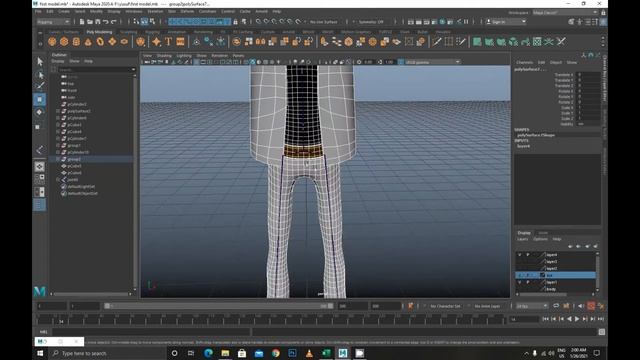Click the Redo arrow in status line
The image size is (640, 360).
tap(114, 22)
